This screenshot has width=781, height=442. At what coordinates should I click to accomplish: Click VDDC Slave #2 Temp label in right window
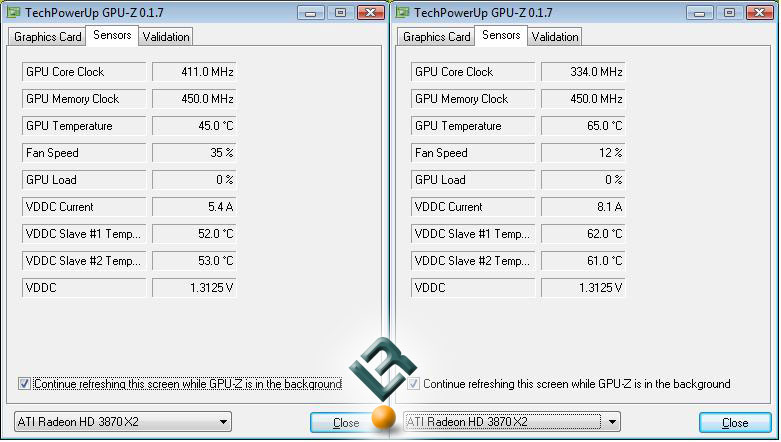tap(473, 260)
